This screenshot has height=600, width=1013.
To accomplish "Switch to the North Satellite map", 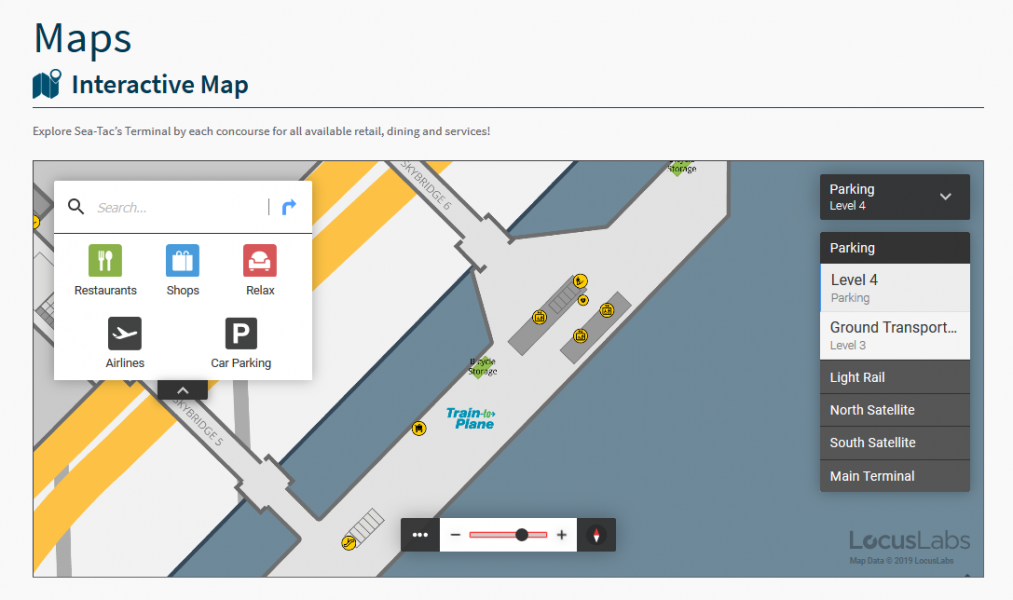I will click(x=893, y=409).
